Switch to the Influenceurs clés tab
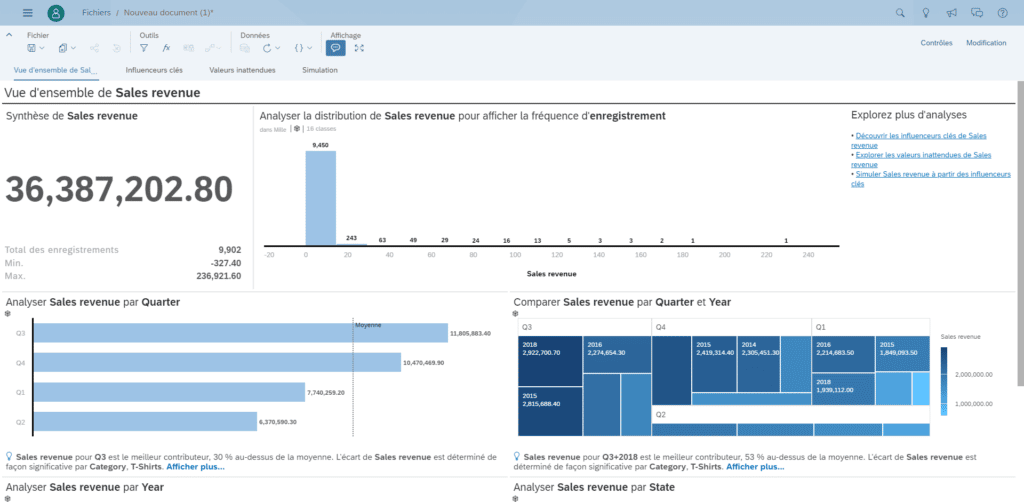Screen dimensions: 1024x502 click(x=154, y=70)
